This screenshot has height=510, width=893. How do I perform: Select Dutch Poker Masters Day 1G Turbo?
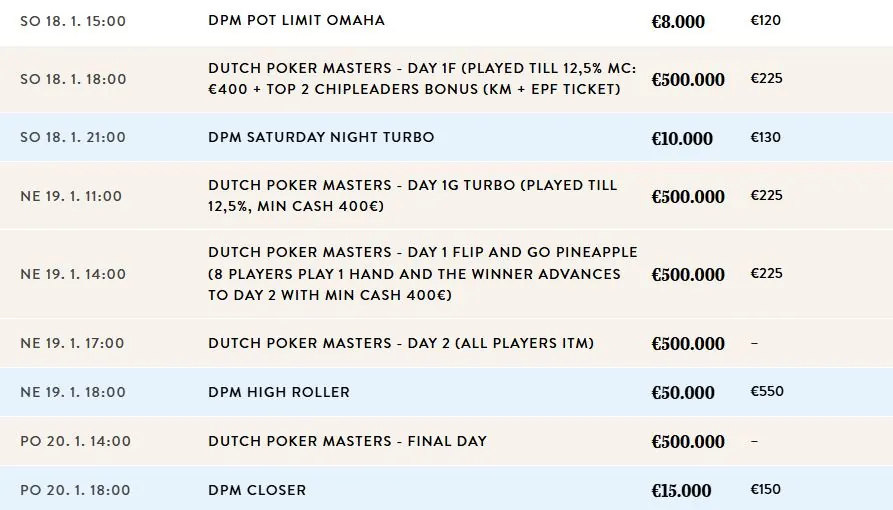pyautogui.click(x=446, y=195)
